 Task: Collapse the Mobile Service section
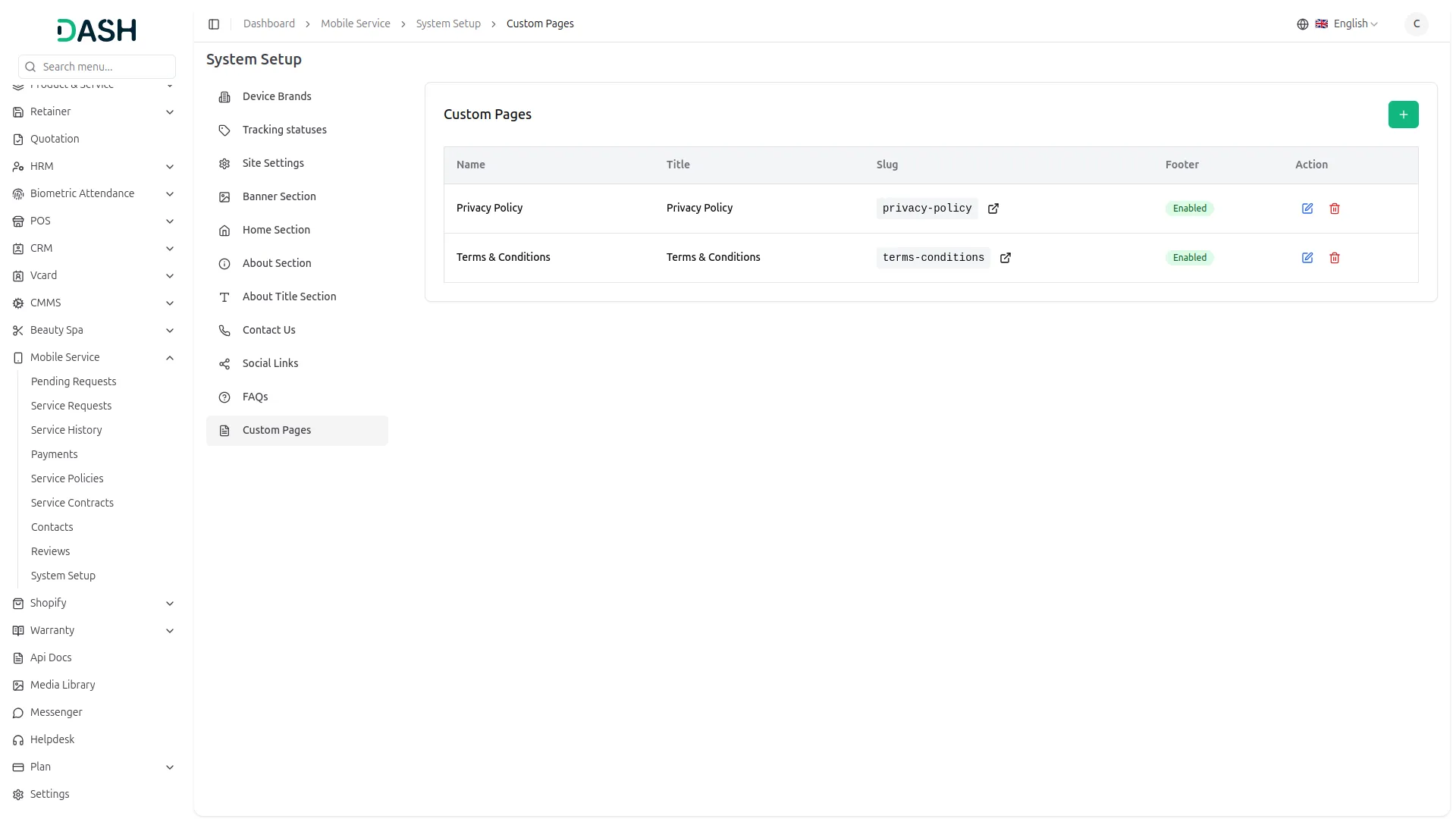click(x=65, y=357)
